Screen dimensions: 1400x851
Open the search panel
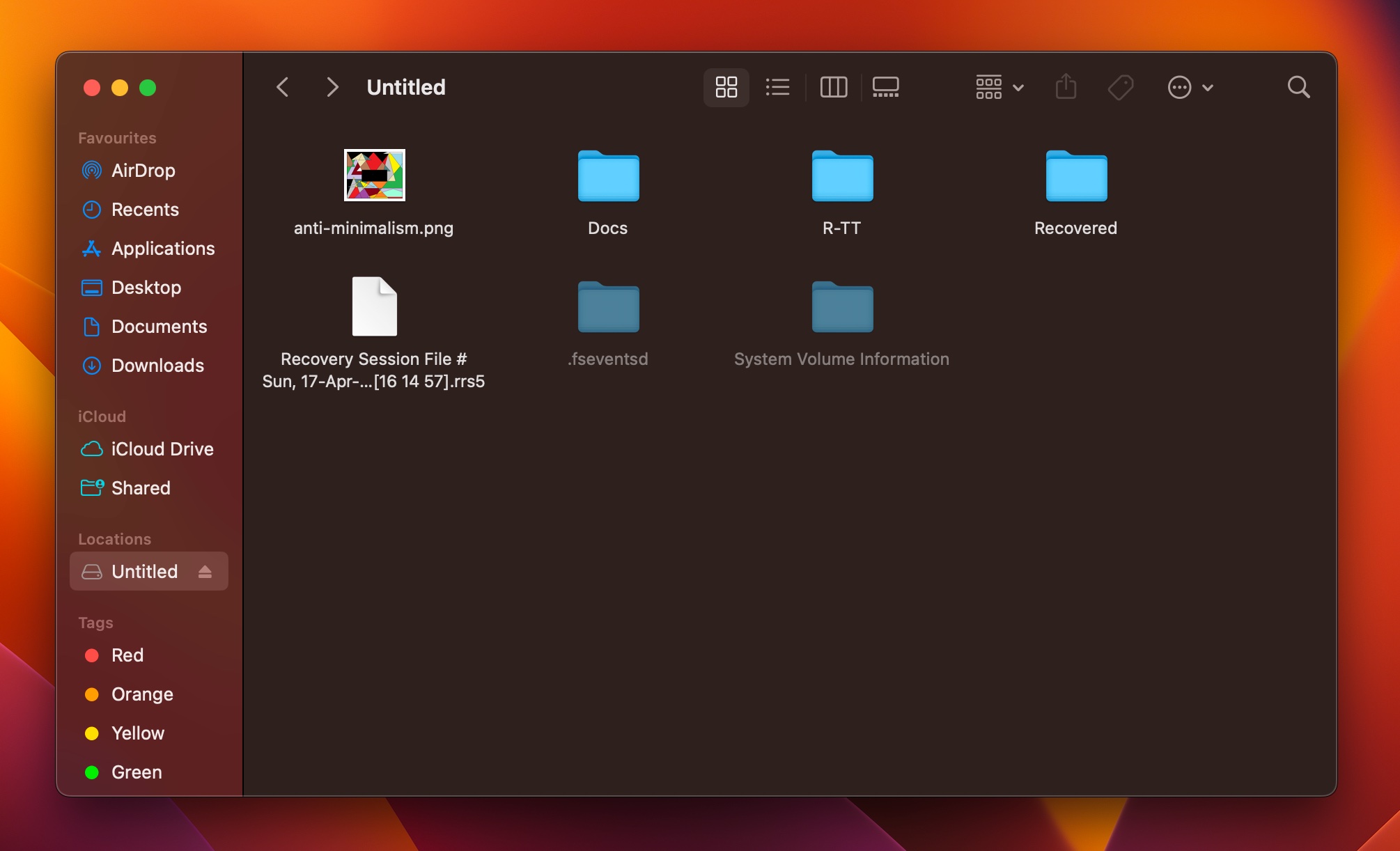[1300, 87]
